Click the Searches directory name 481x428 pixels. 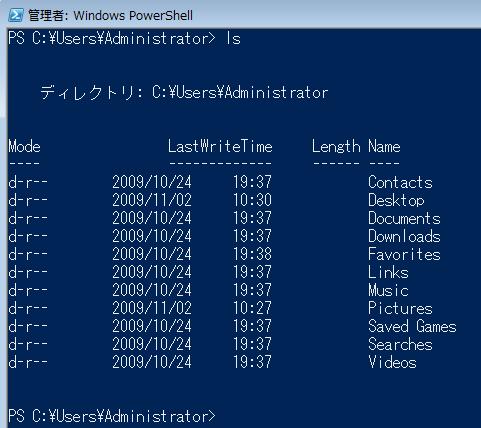(x=400, y=344)
